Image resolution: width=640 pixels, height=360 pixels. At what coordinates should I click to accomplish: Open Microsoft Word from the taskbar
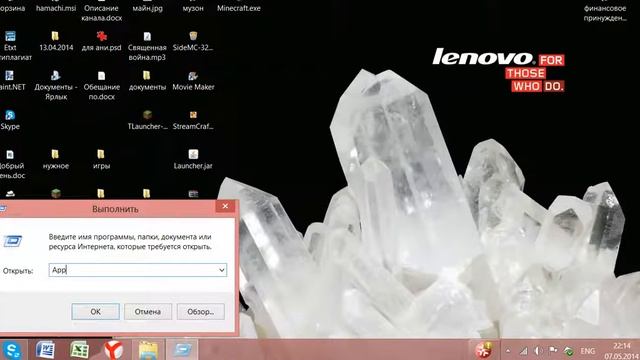click(46, 350)
